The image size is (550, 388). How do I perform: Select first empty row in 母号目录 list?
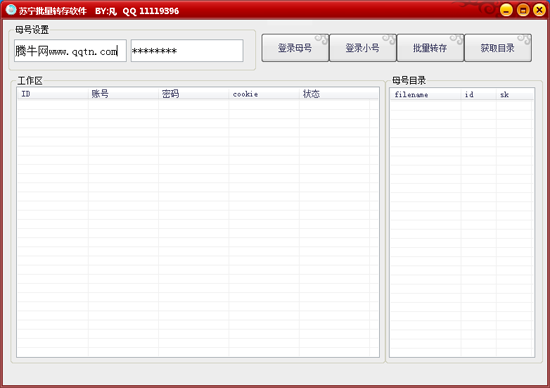click(x=462, y=106)
